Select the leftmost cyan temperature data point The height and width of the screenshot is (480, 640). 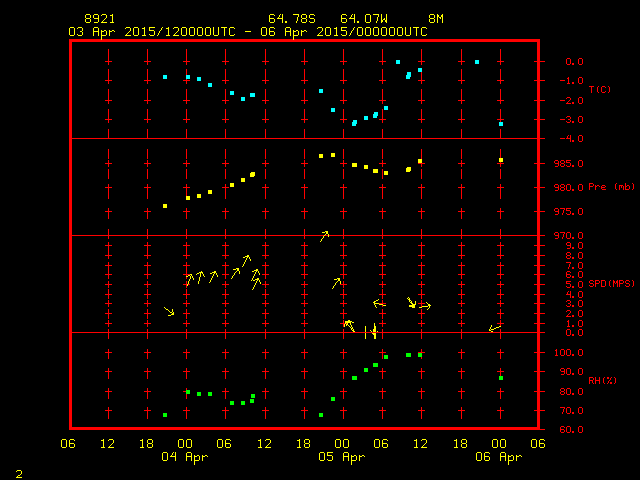(165, 77)
